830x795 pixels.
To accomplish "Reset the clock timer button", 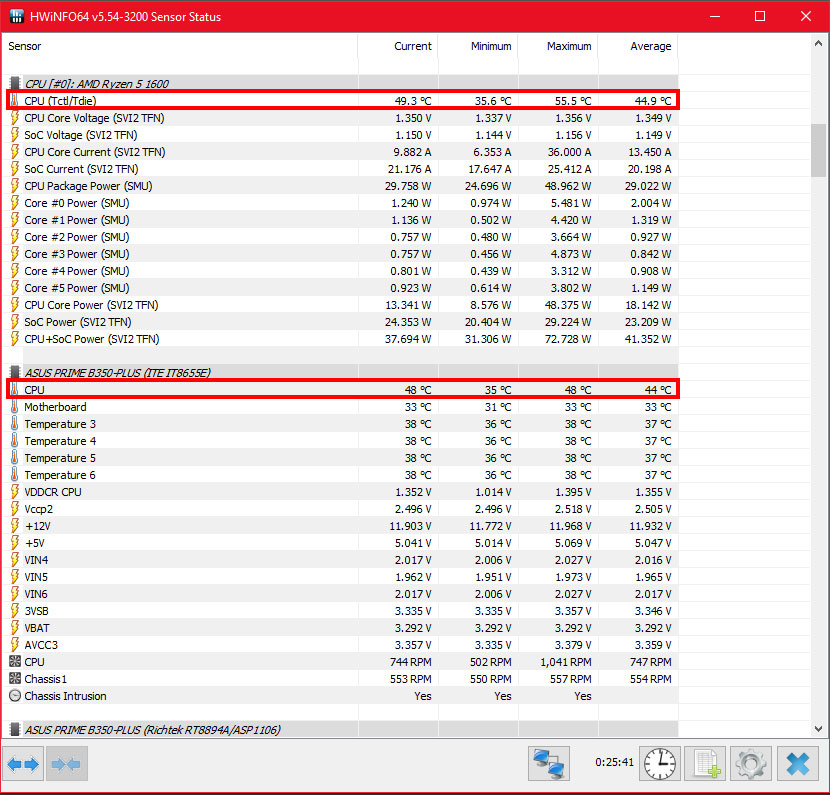I will [x=660, y=764].
